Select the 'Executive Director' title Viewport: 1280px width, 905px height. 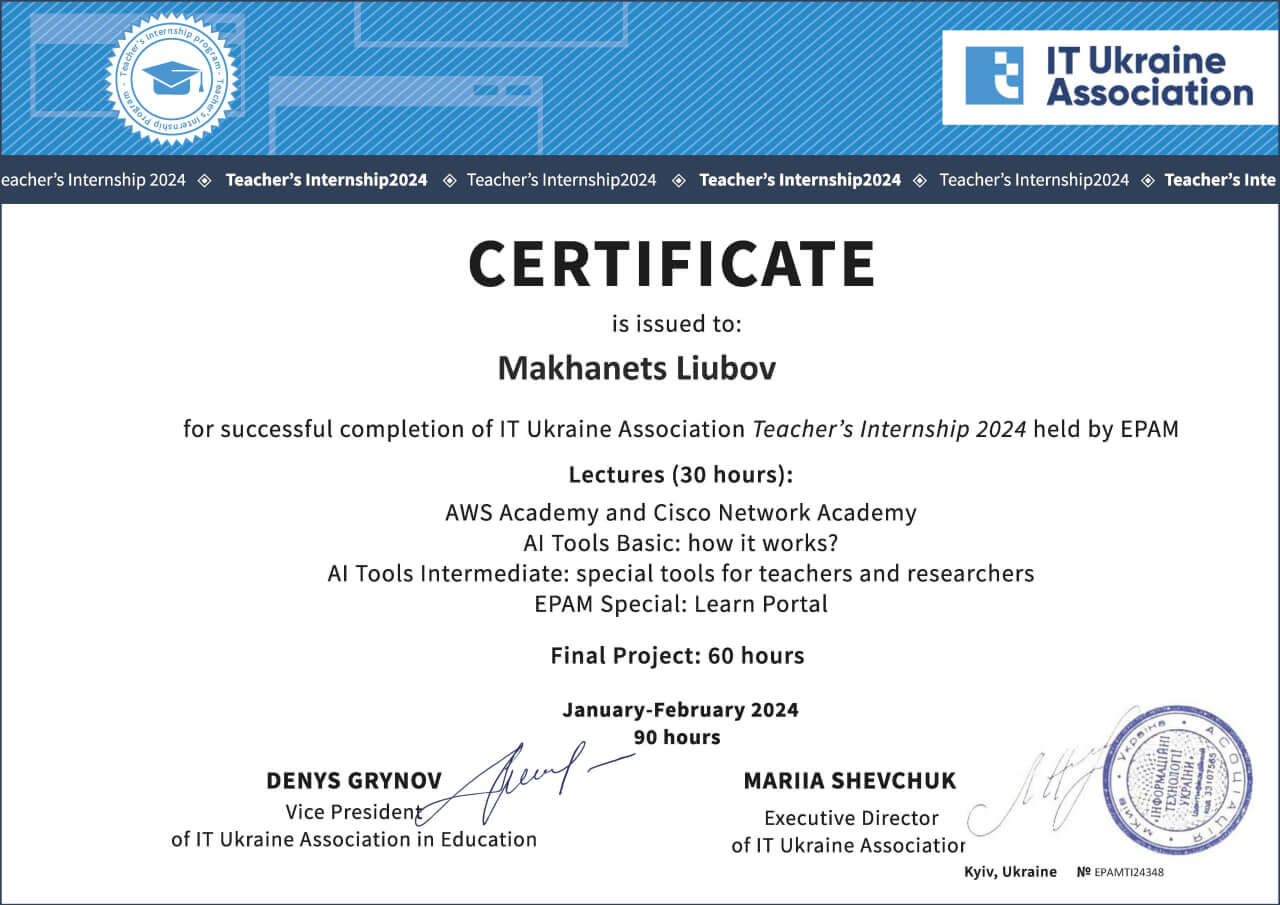851,818
